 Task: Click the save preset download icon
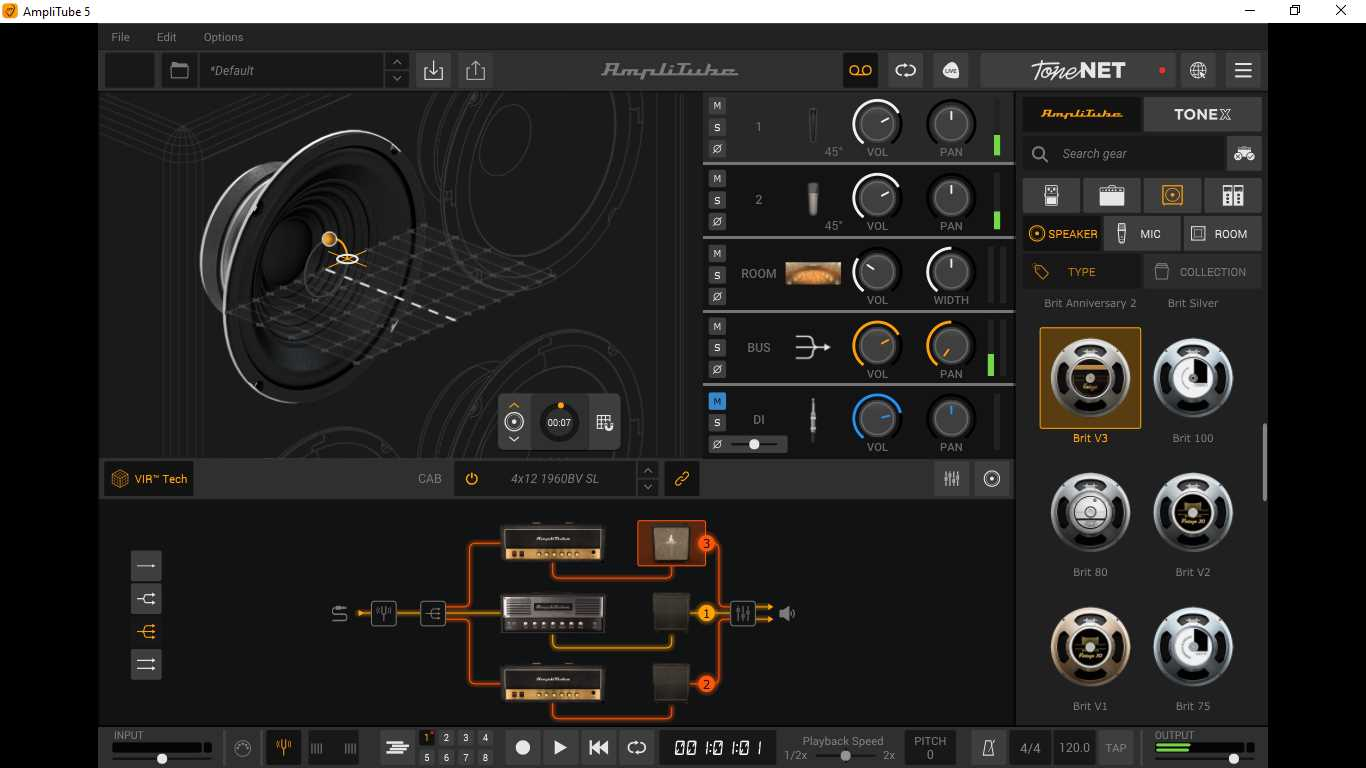pyautogui.click(x=434, y=71)
